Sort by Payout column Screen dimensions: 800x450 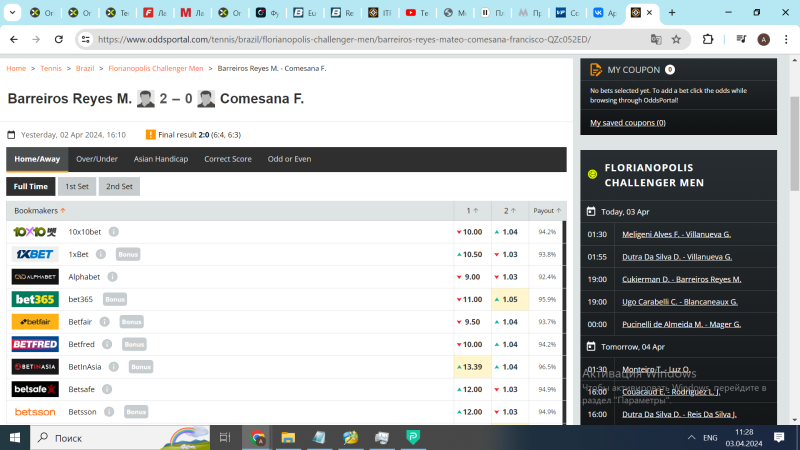[x=544, y=211]
